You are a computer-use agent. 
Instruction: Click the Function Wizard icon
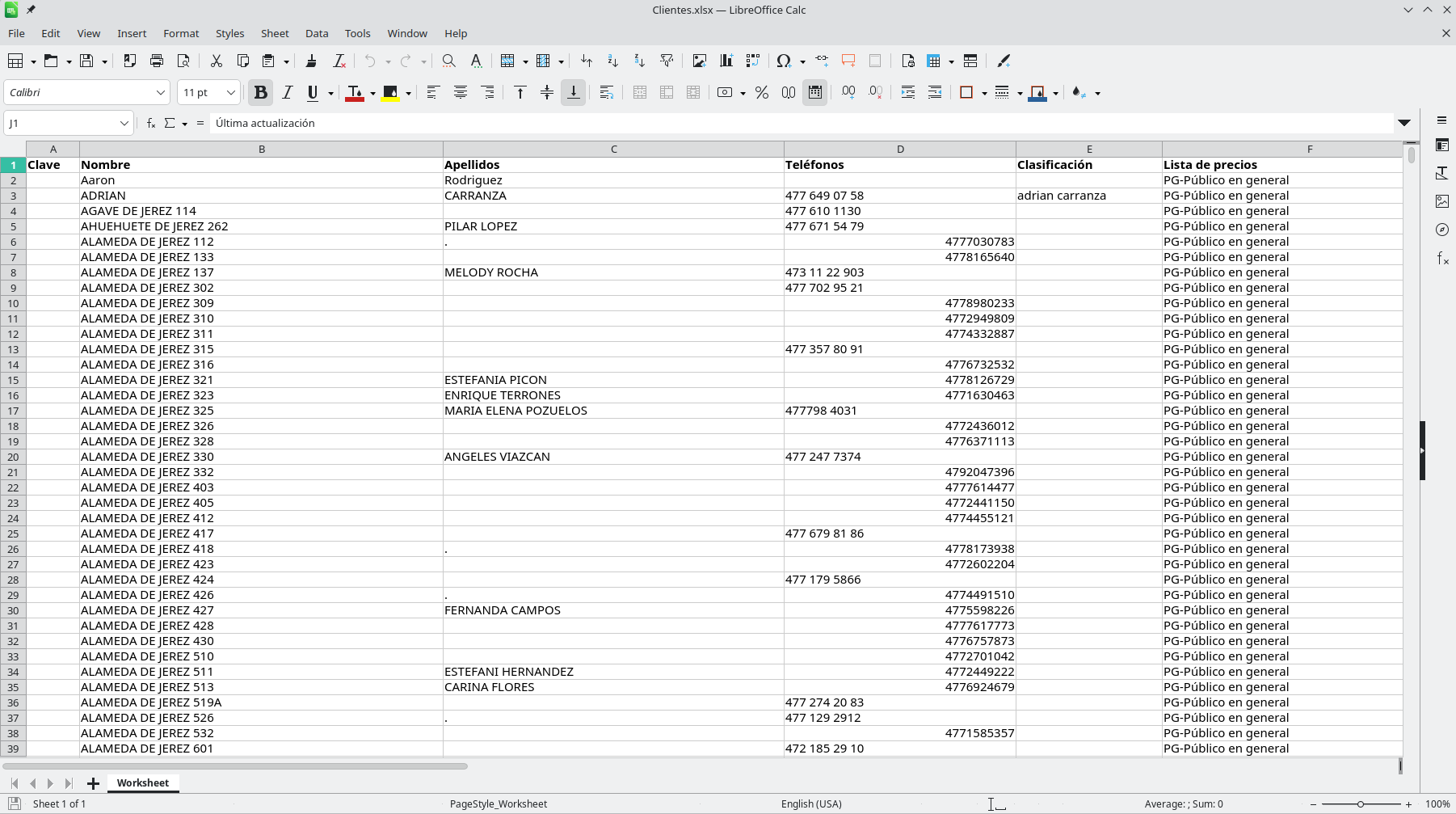(x=151, y=123)
